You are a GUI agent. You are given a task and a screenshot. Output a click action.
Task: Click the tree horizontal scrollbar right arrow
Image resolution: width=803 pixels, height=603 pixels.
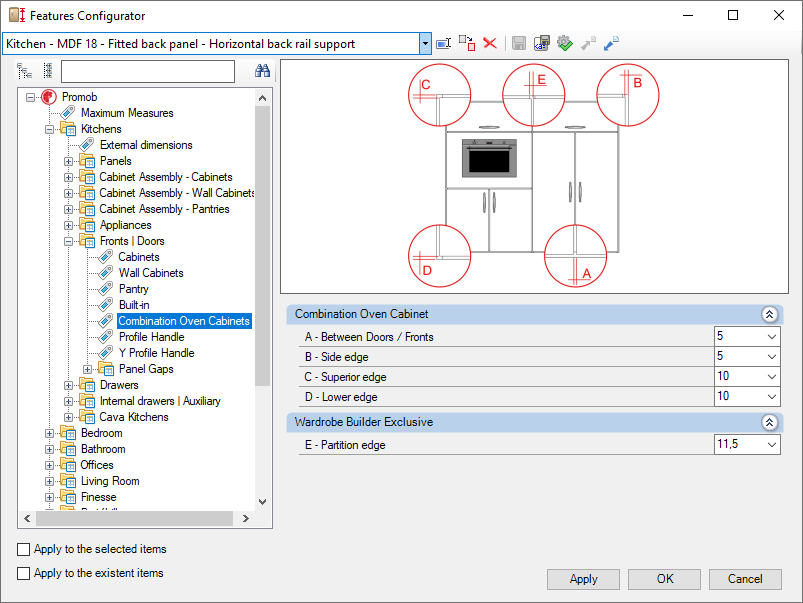coord(246,518)
